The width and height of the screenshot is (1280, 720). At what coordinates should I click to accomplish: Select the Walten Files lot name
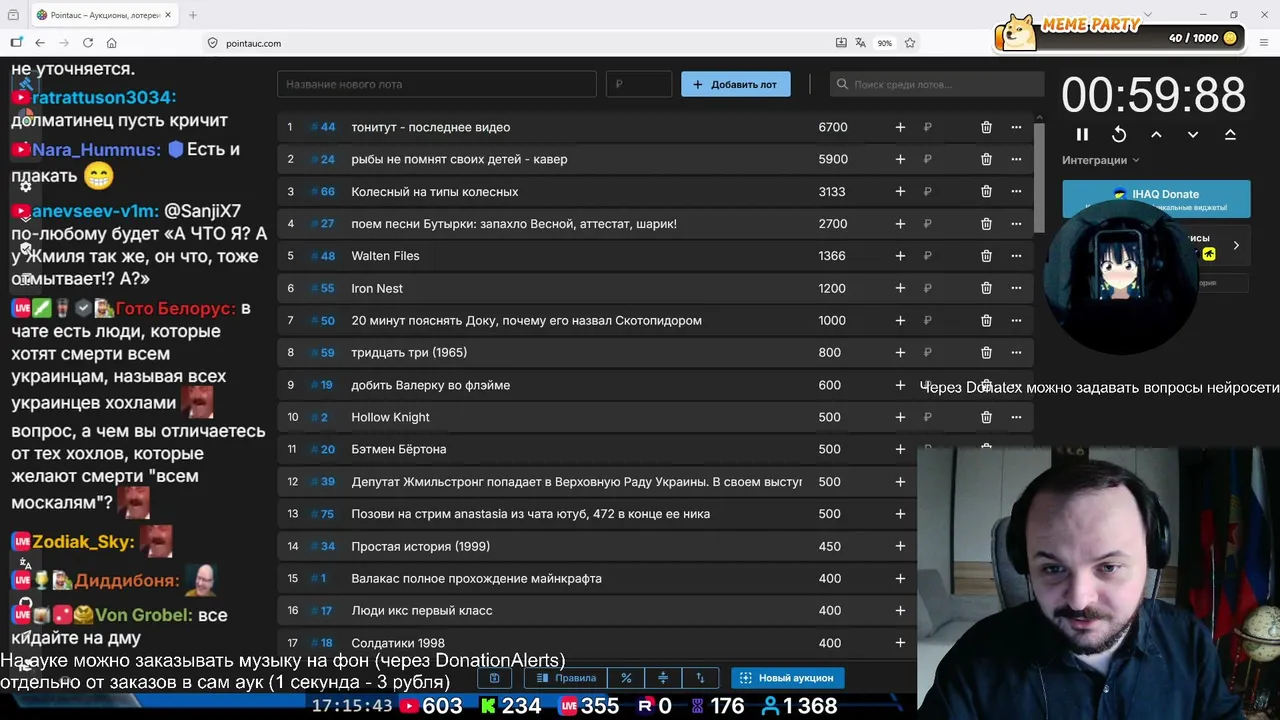(x=385, y=256)
